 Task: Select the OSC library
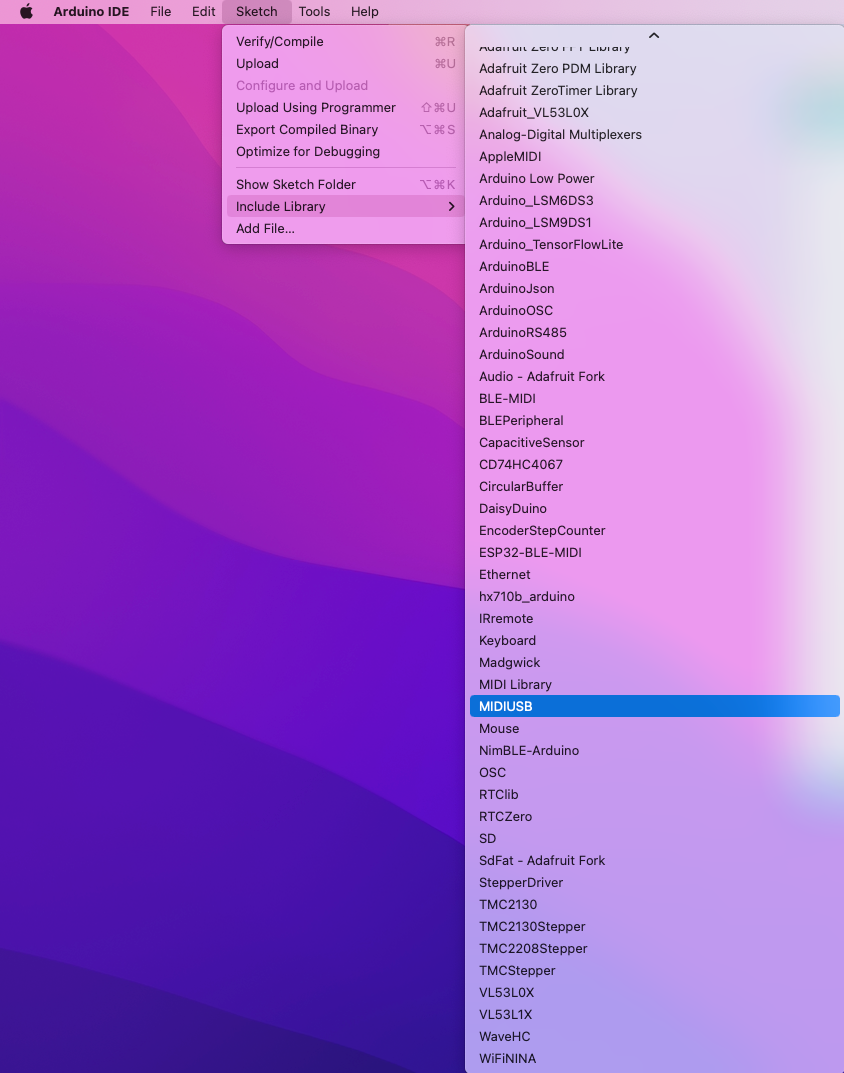click(655, 772)
